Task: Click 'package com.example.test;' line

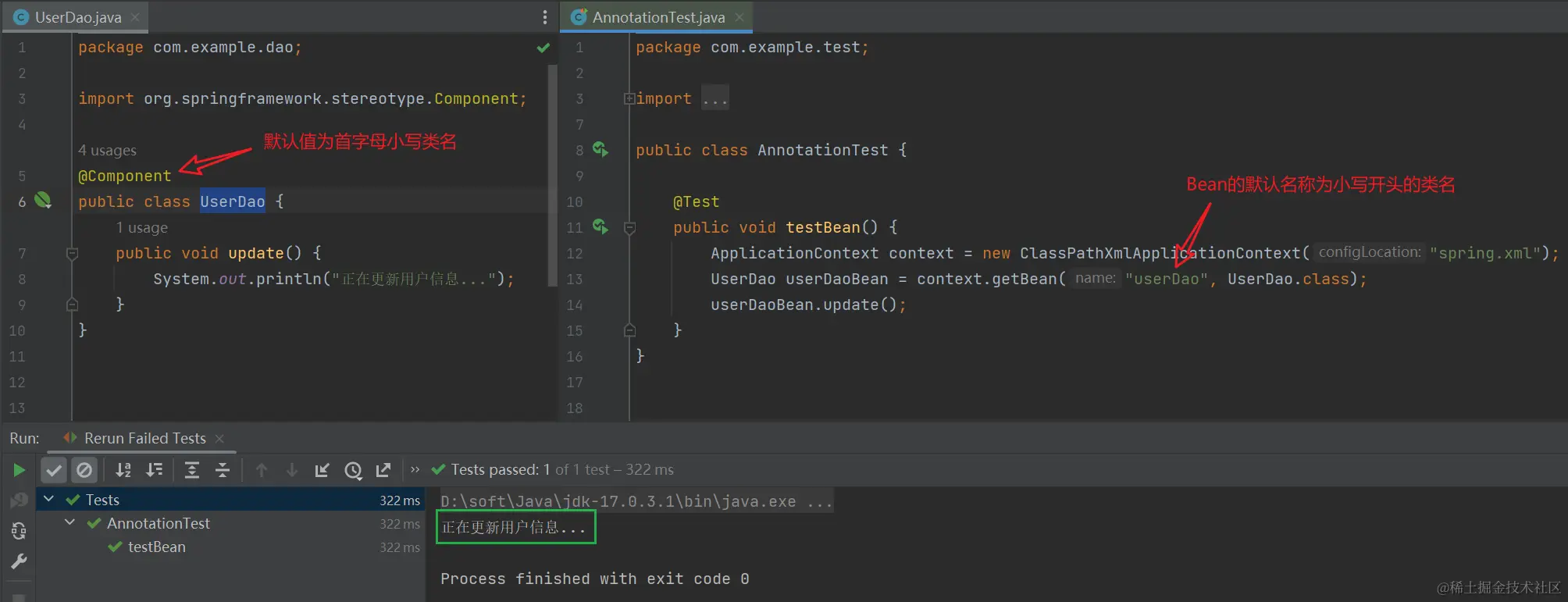Action: tap(752, 48)
